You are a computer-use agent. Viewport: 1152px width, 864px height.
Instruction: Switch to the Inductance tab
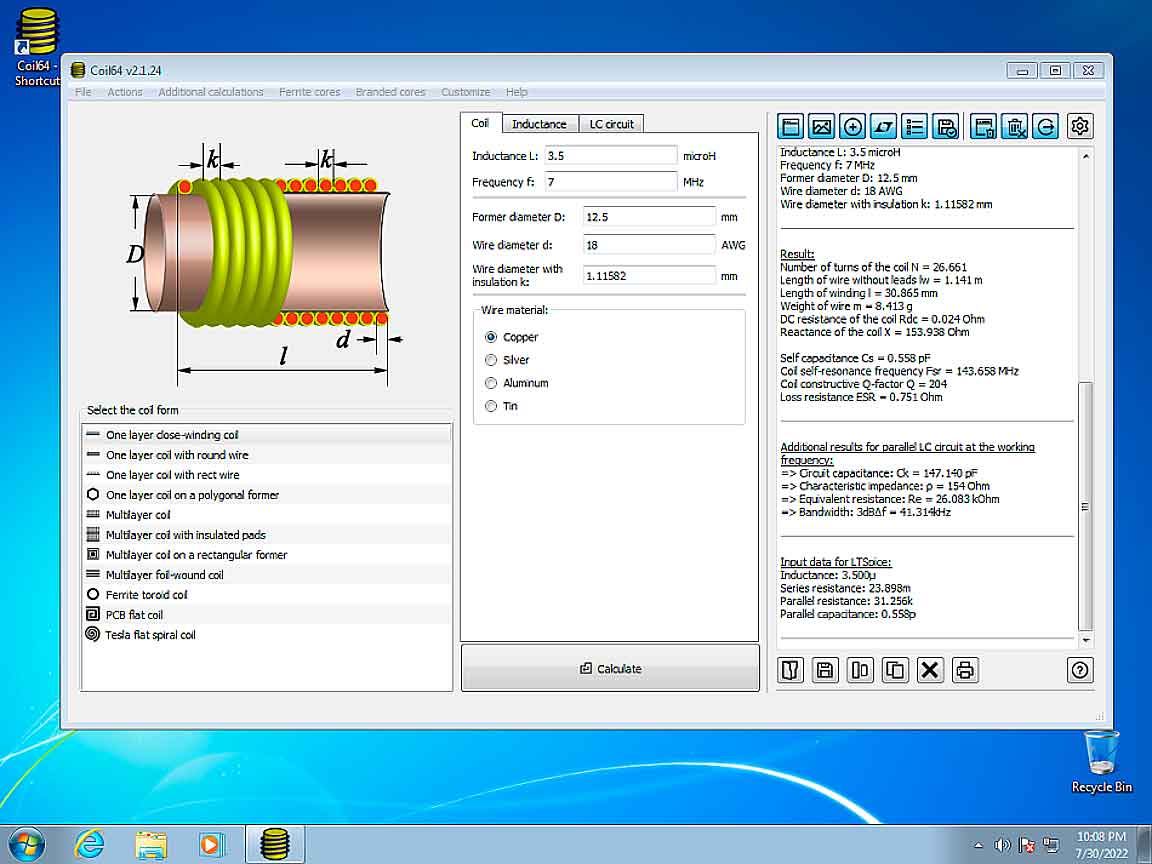(539, 124)
